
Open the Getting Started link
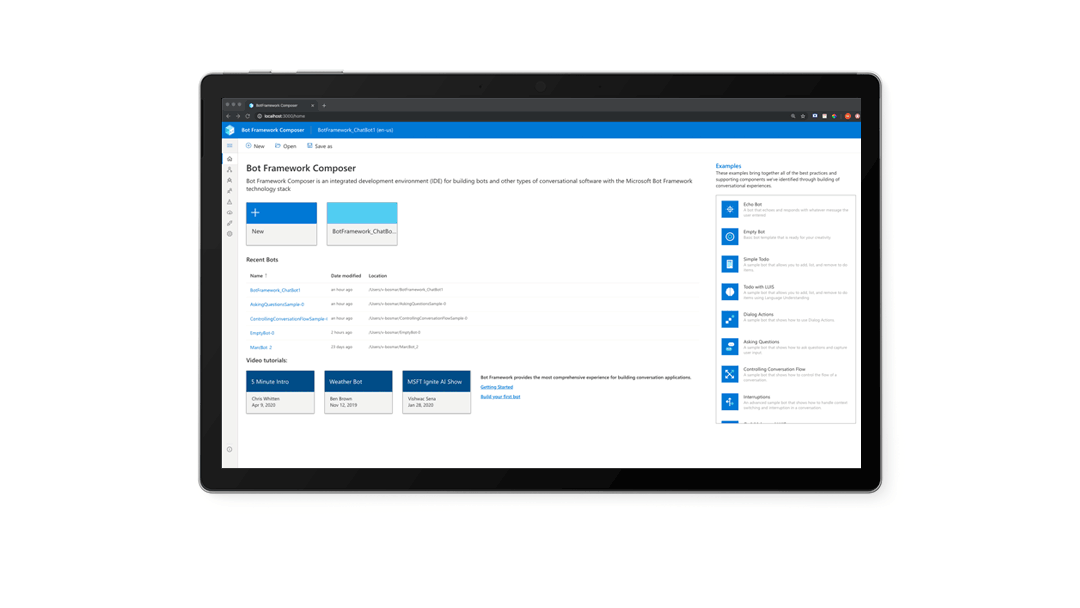[x=497, y=387]
